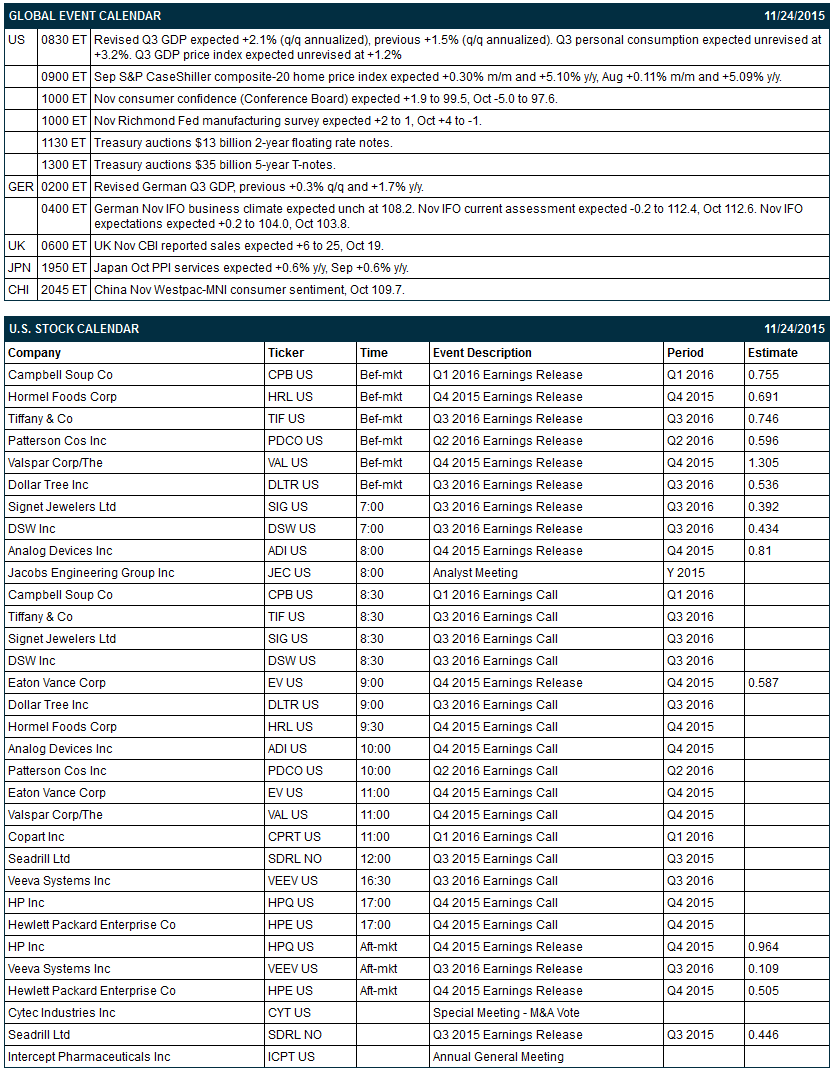Click Dollar Tree Inc in the Bef-mkt row
The width and height of the screenshot is (834, 1072).
[48, 485]
